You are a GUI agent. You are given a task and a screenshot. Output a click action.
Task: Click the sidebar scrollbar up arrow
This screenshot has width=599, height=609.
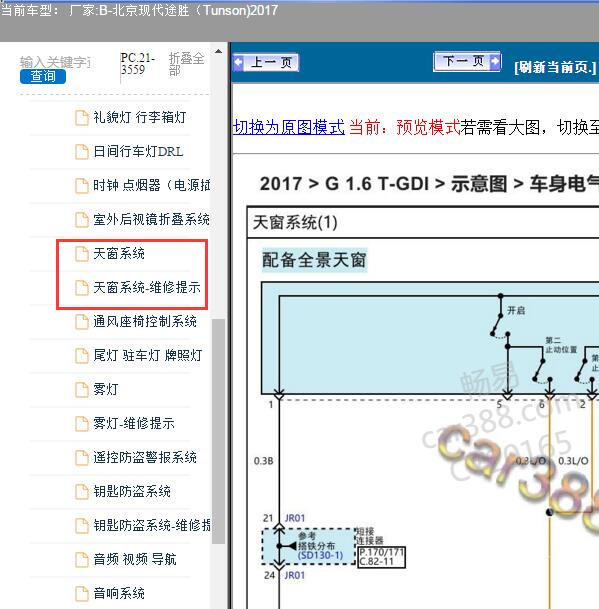pos(218,51)
